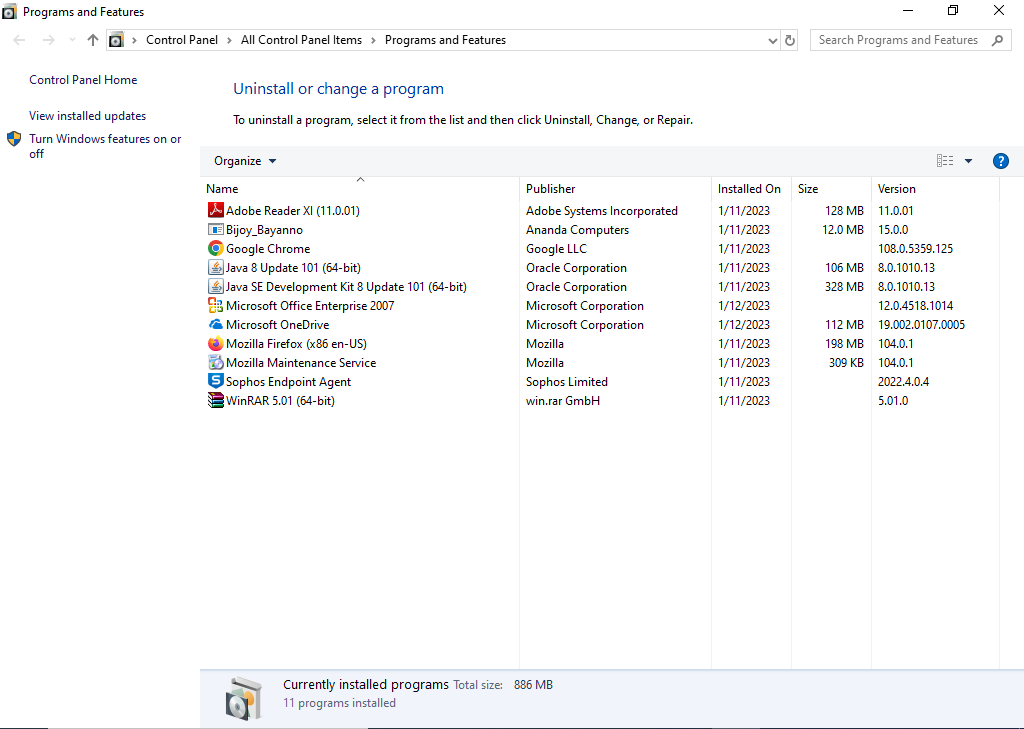
Task: Select Mozilla Firefox (x86 en-US) name
Action: coord(296,343)
